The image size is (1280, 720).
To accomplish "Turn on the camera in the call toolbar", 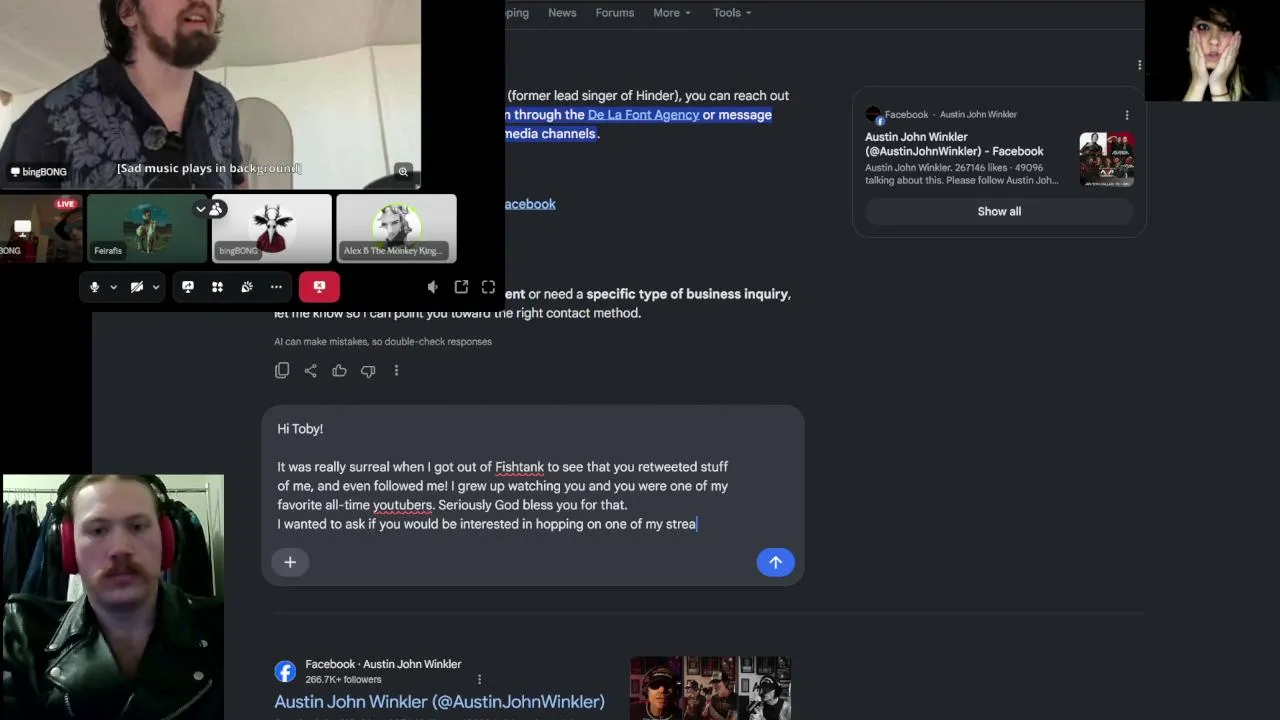I will (x=137, y=287).
